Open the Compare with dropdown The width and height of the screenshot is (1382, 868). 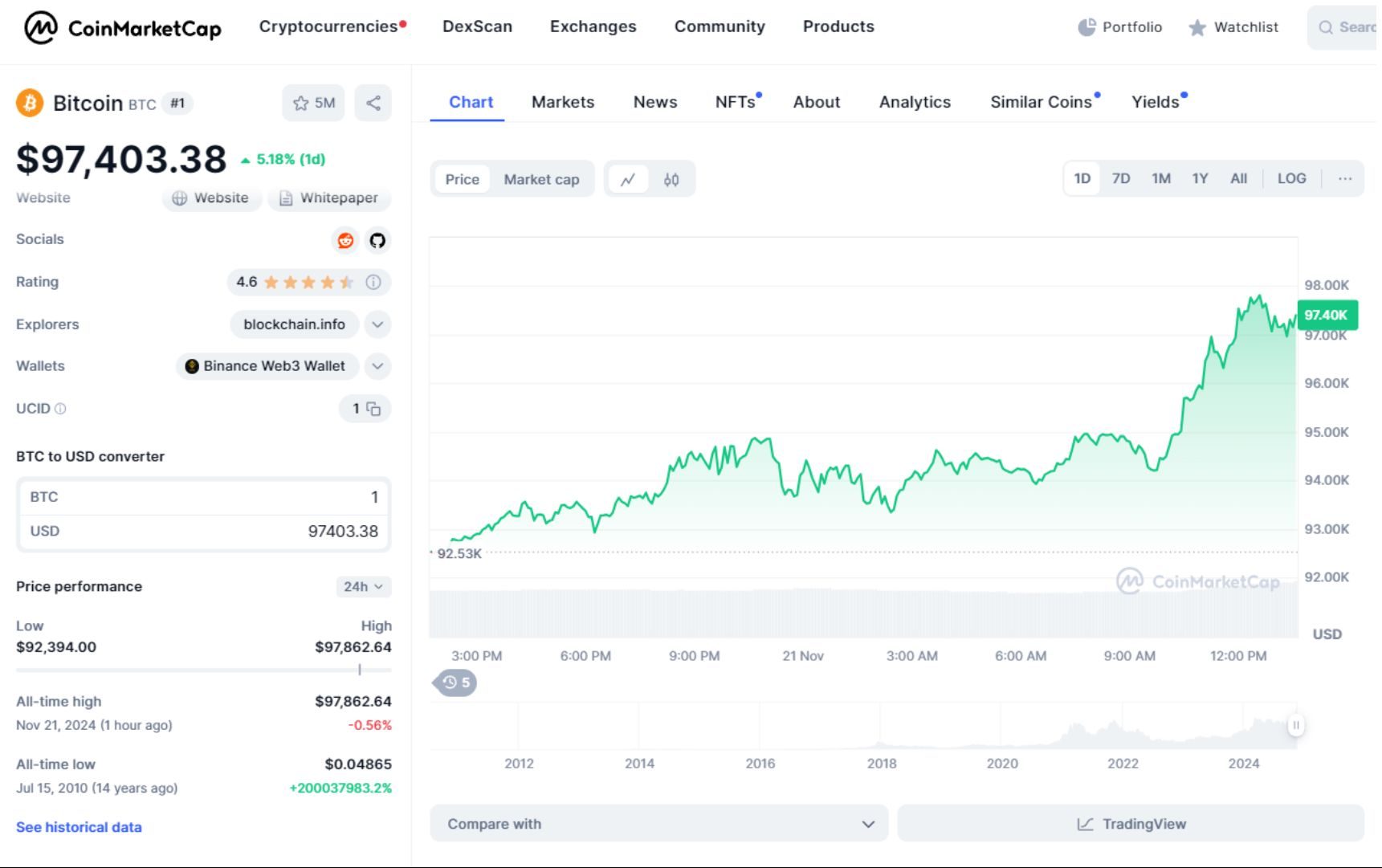click(658, 823)
